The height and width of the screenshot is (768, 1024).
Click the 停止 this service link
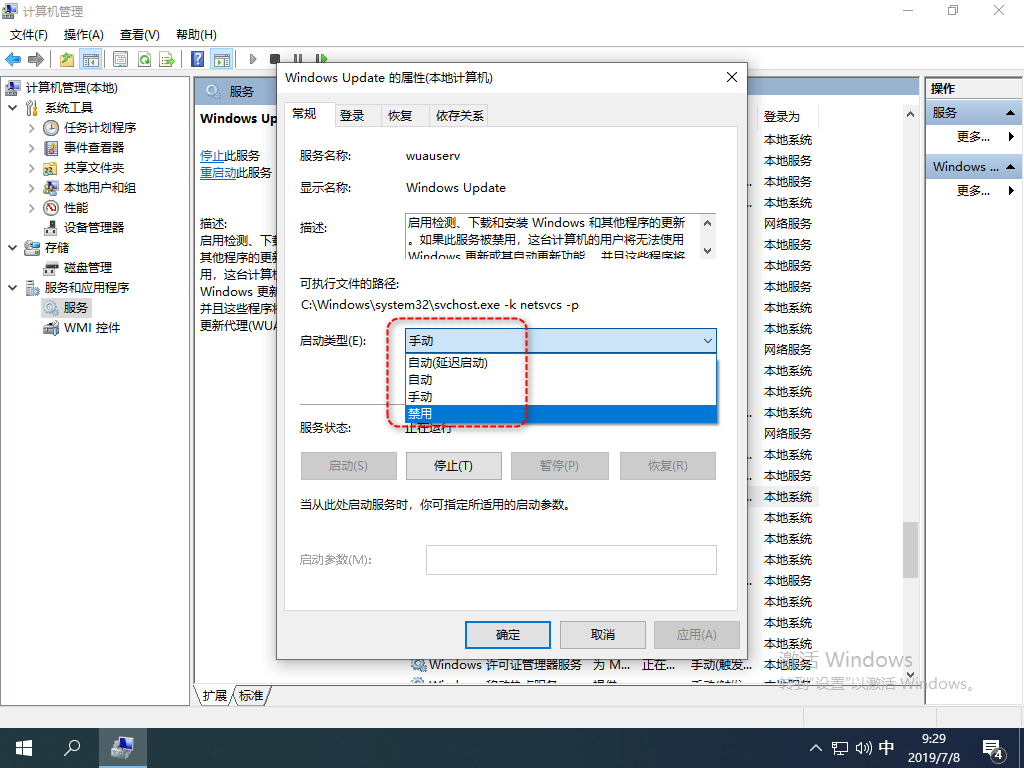coord(212,155)
